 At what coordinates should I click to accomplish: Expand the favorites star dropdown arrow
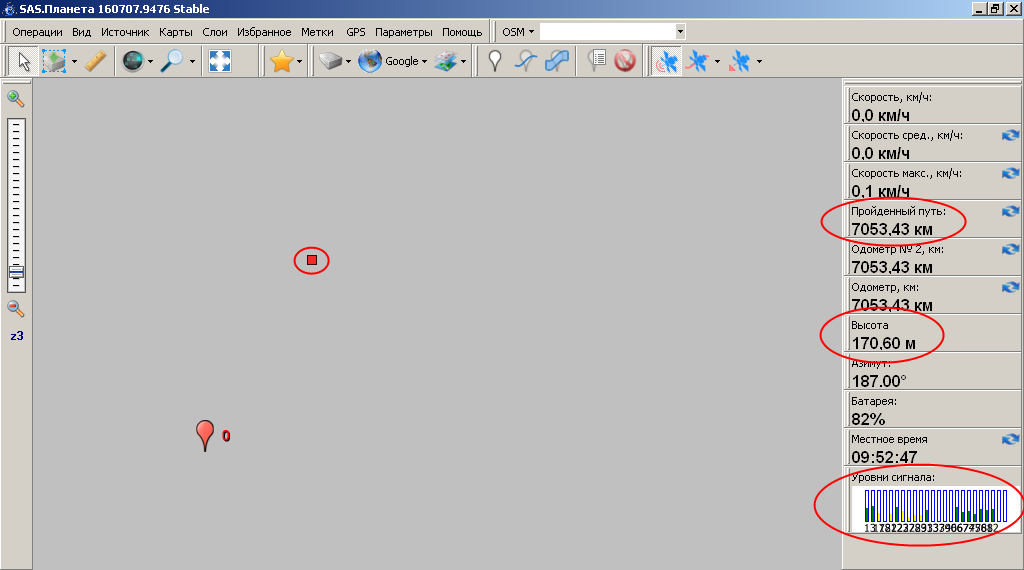coord(299,62)
